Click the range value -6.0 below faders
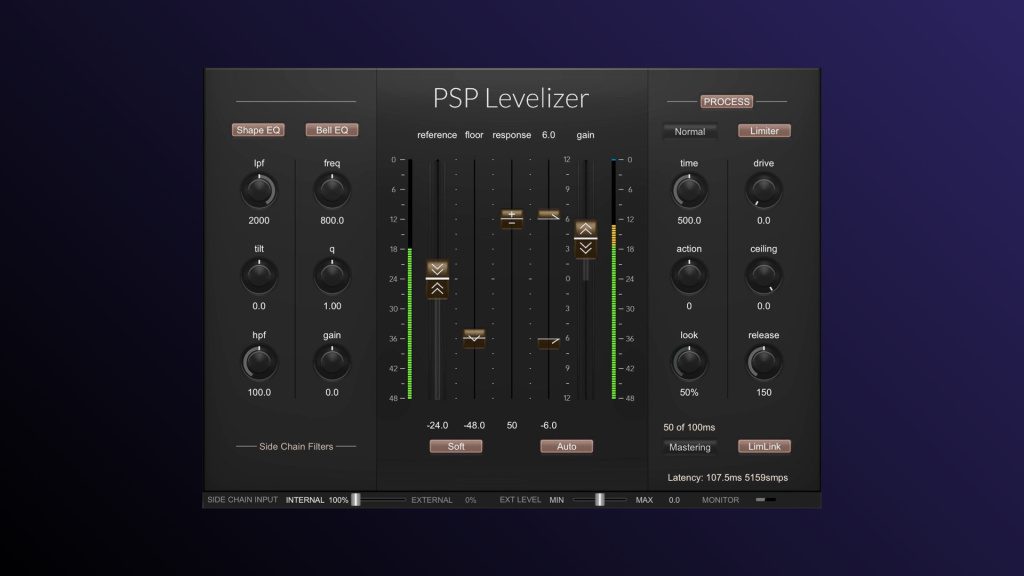This screenshot has height=576, width=1024. click(x=549, y=425)
